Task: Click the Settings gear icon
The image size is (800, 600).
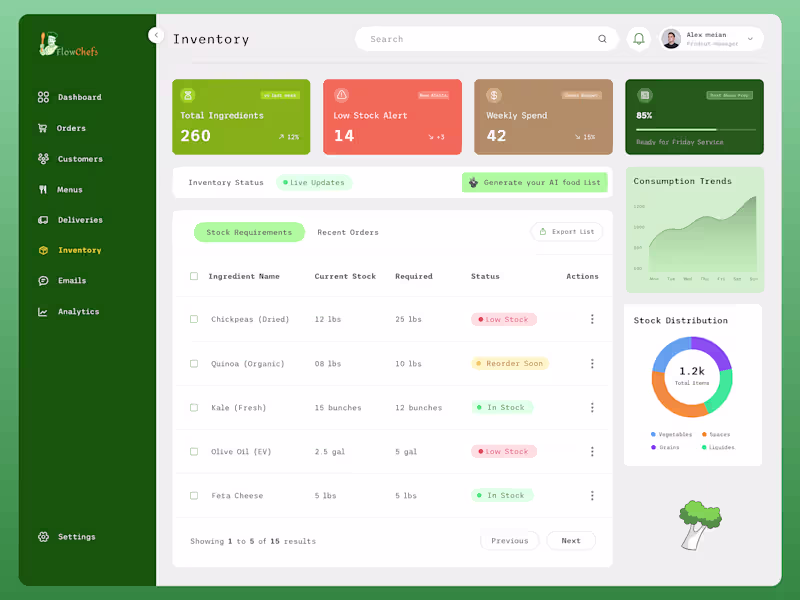Action: coord(43,537)
